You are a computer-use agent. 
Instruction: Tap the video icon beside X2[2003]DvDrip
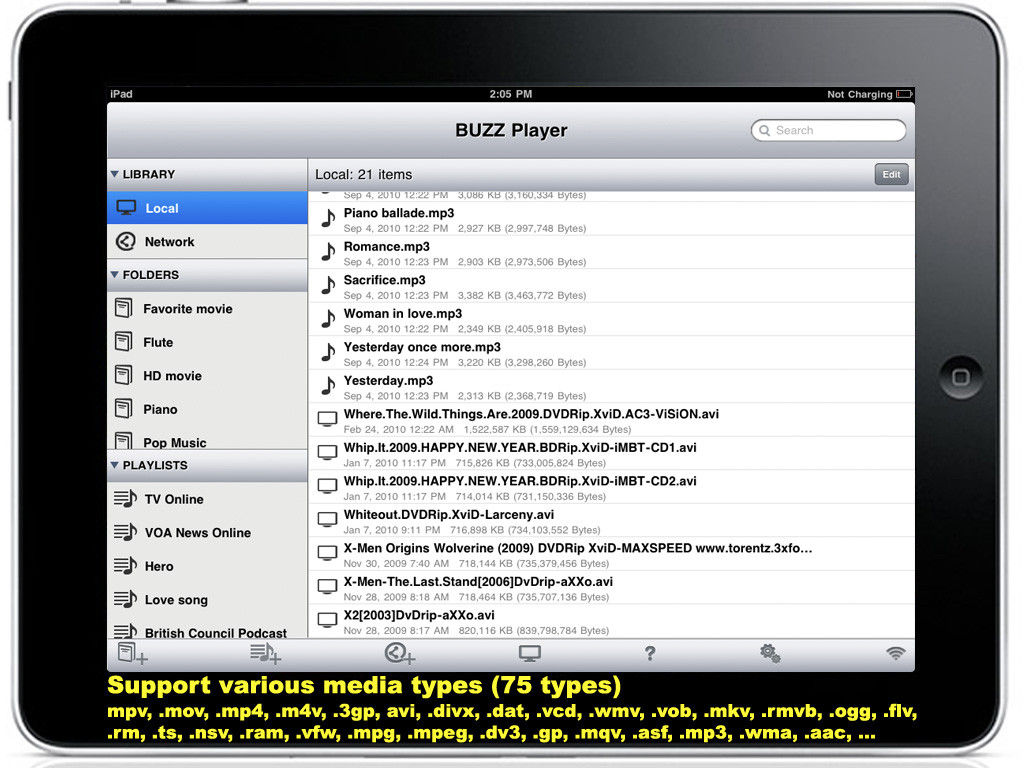click(x=327, y=620)
